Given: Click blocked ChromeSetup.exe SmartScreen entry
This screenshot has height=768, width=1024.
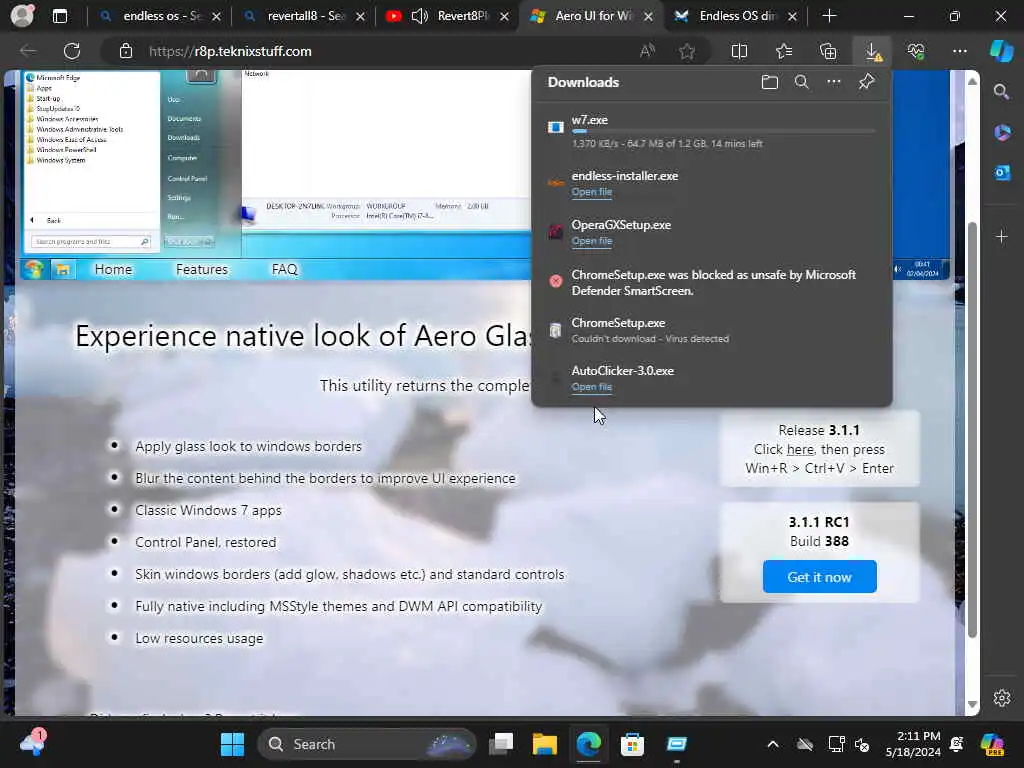Looking at the screenshot, I should [x=712, y=282].
